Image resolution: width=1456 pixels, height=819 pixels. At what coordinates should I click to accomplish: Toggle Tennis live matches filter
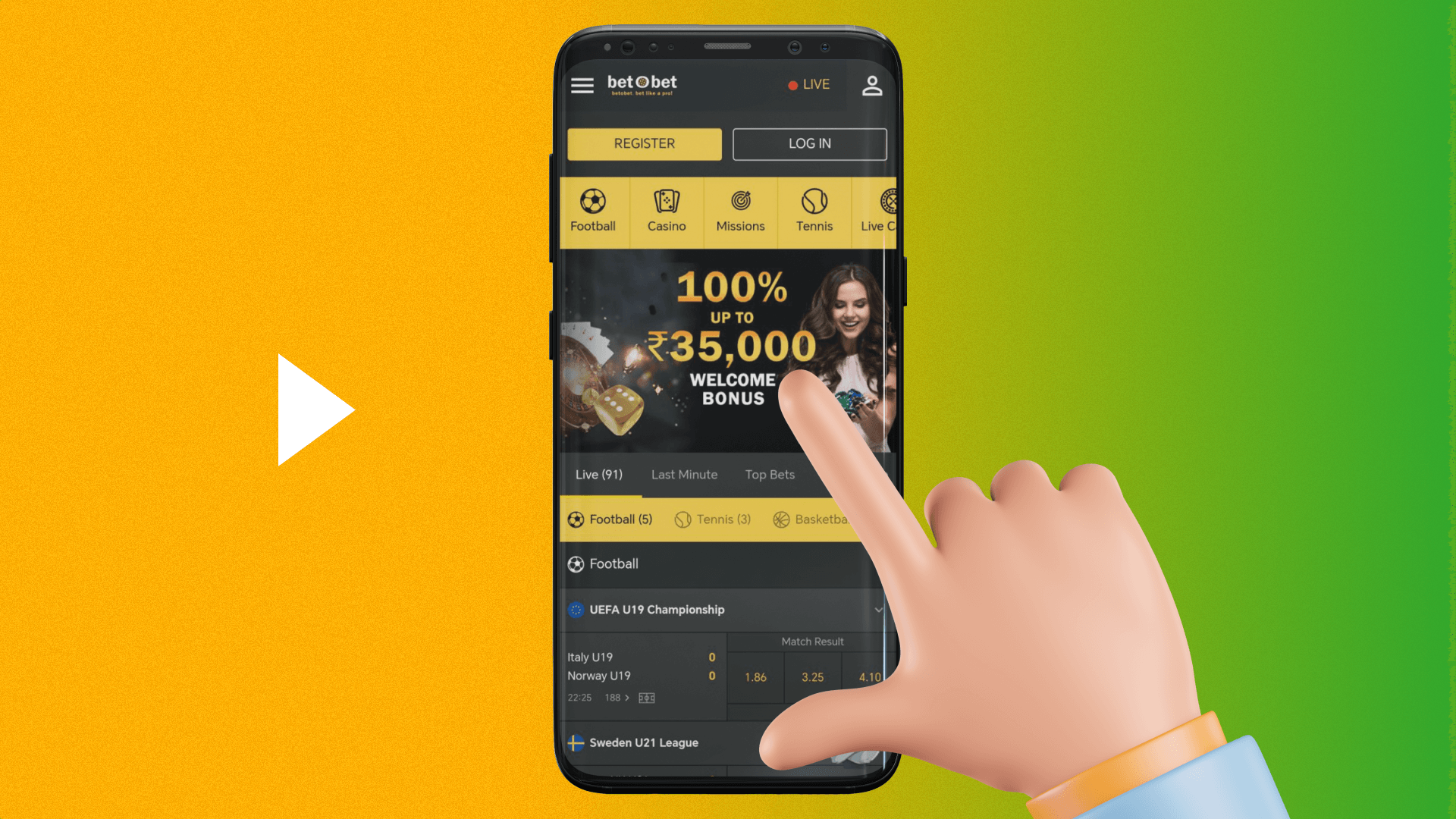[x=714, y=519]
